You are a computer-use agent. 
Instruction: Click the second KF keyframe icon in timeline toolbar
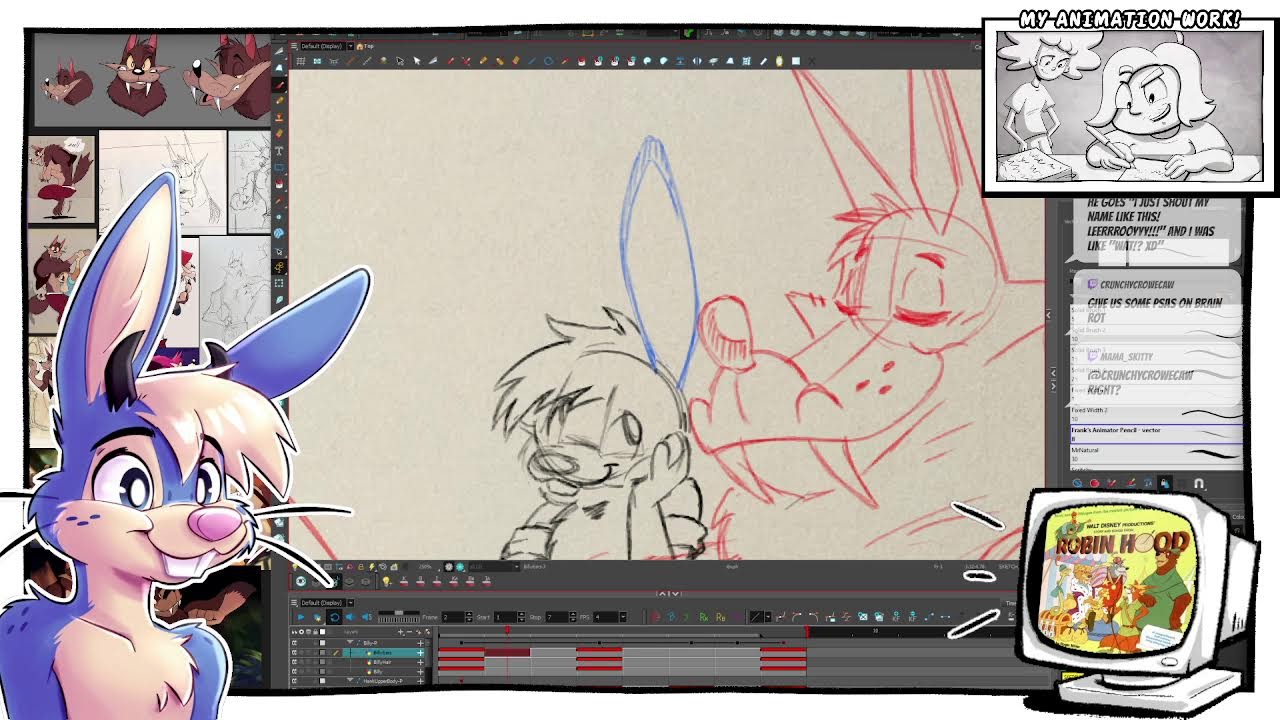(912, 616)
